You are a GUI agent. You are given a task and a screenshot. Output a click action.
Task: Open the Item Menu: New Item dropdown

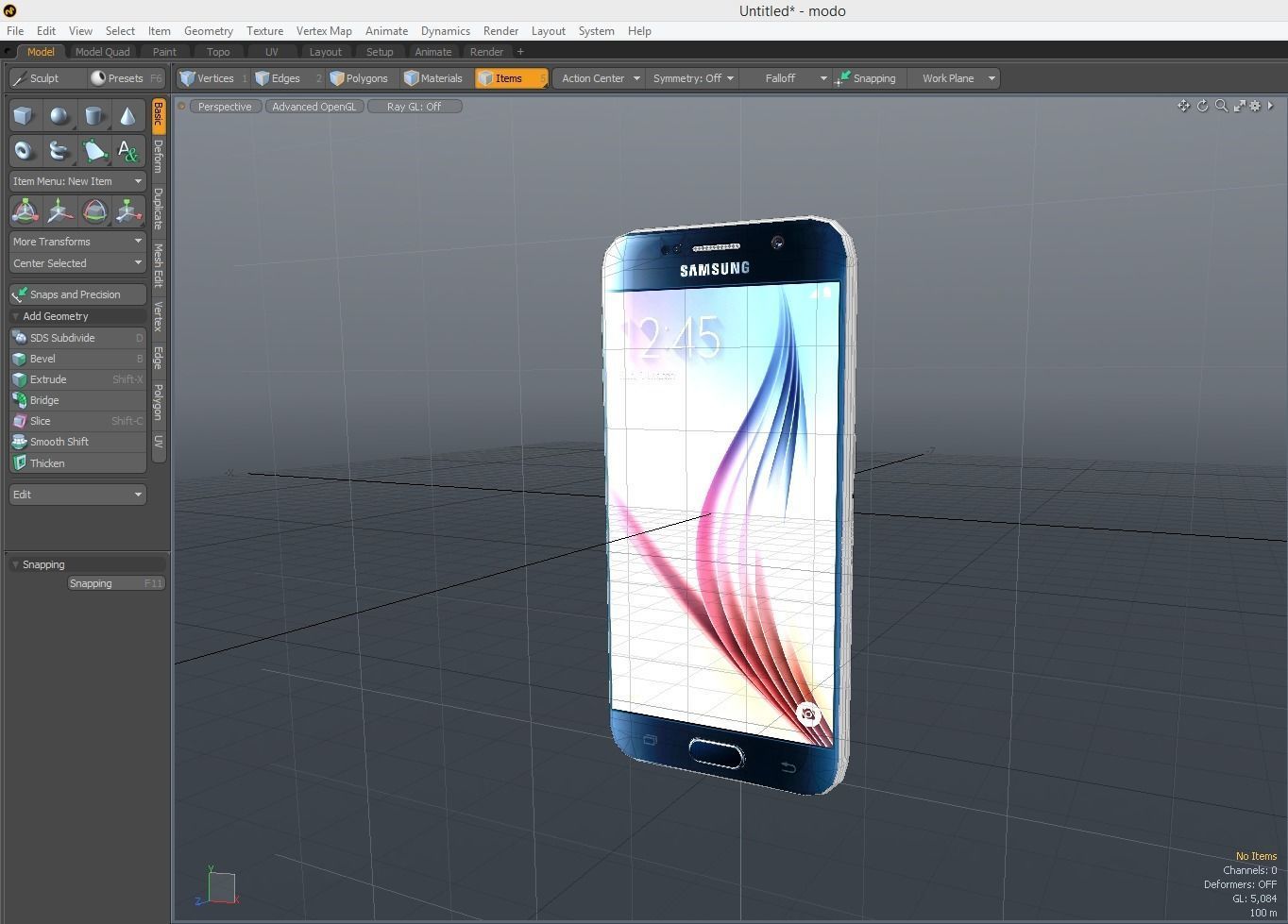click(x=77, y=181)
